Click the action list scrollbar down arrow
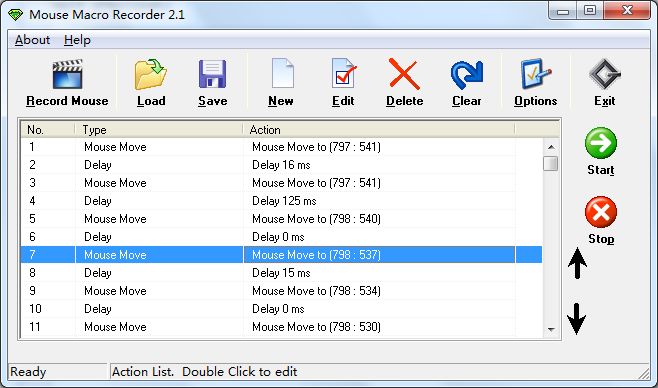Viewport: 658px width, 388px height. coord(551,330)
